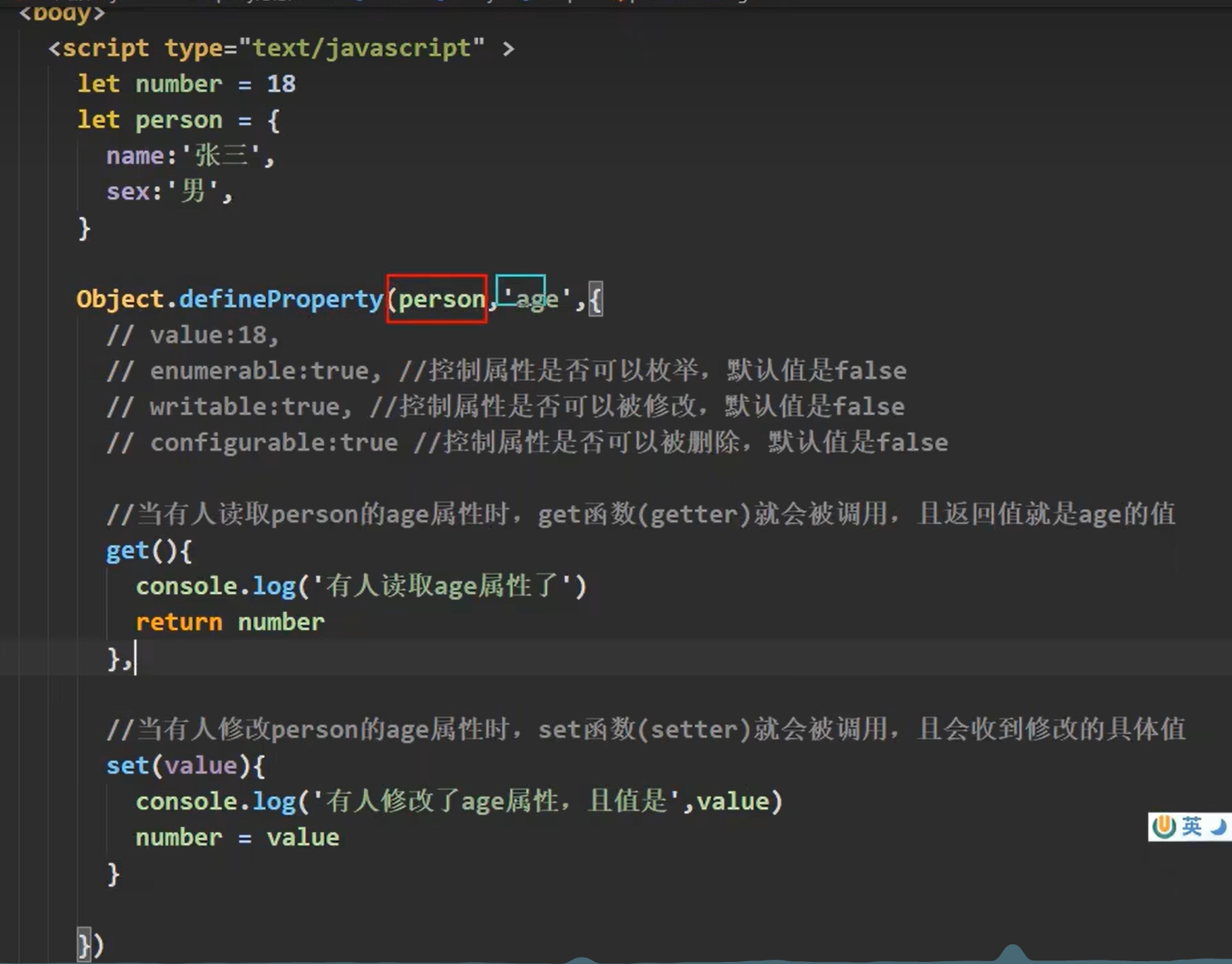
Task: Click the "let number" declaration keyword
Action: (x=98, y=84)
